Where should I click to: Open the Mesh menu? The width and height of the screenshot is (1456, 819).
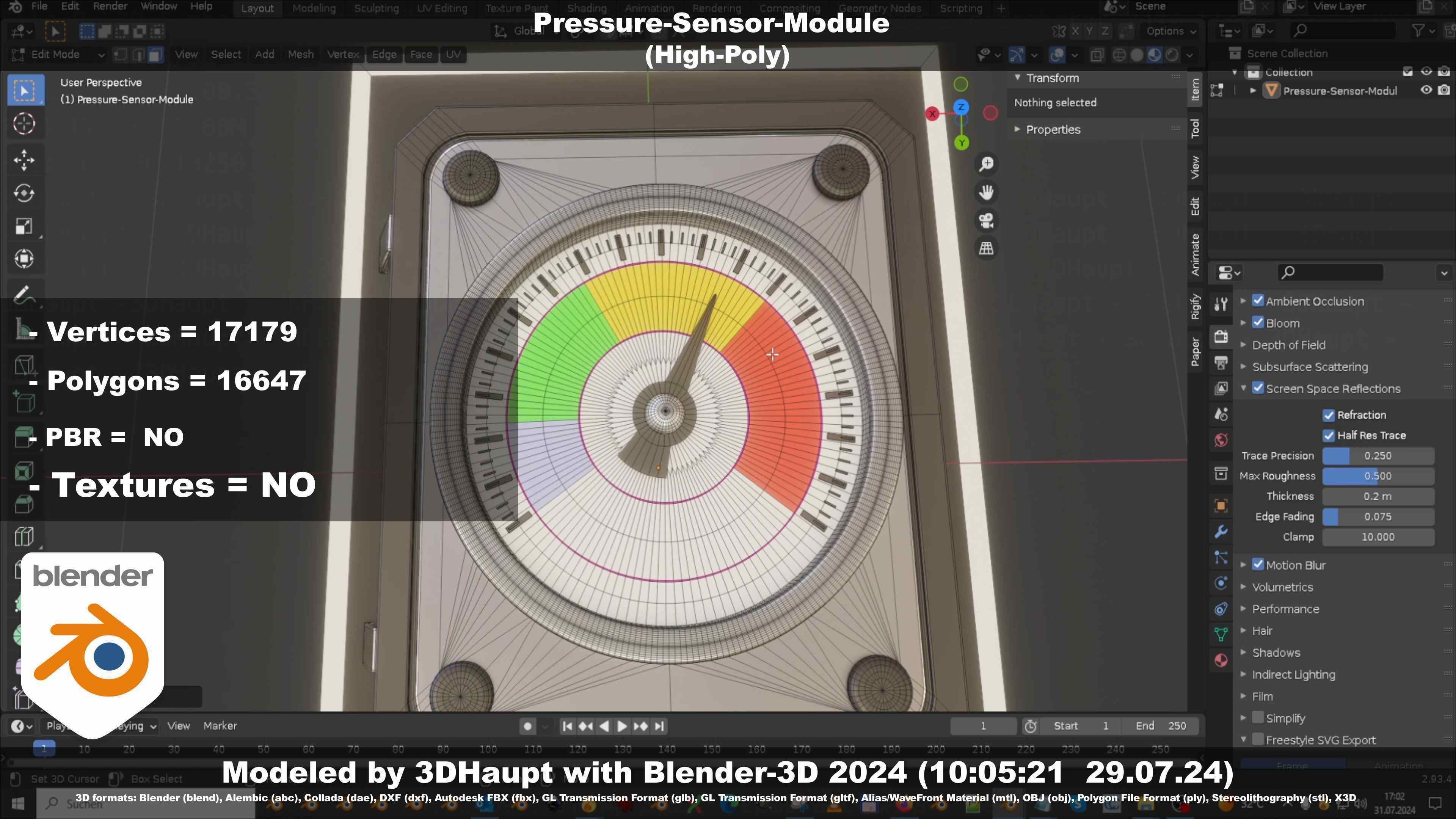coord(301,54)
